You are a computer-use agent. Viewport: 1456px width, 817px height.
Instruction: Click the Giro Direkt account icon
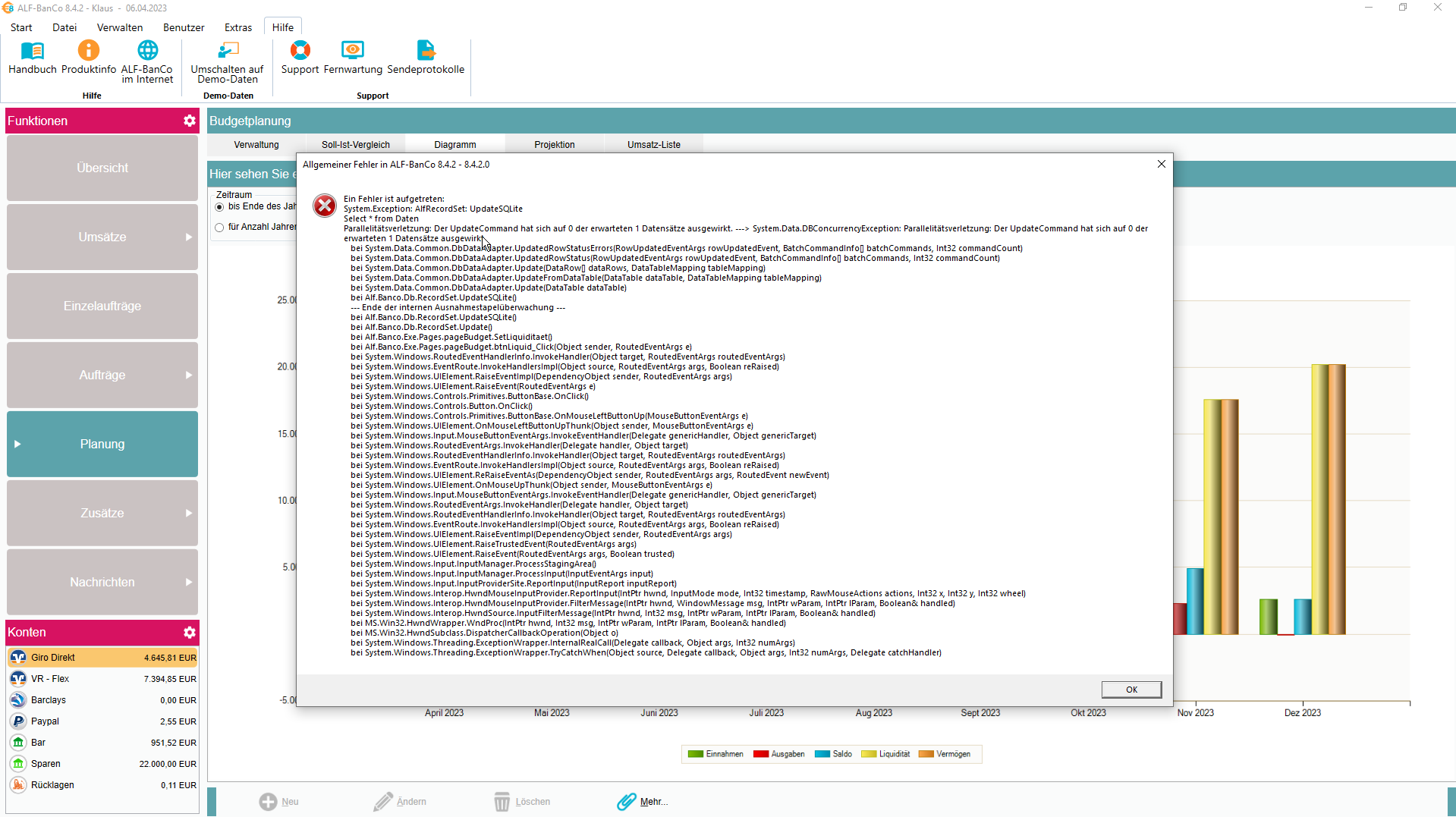18,658
